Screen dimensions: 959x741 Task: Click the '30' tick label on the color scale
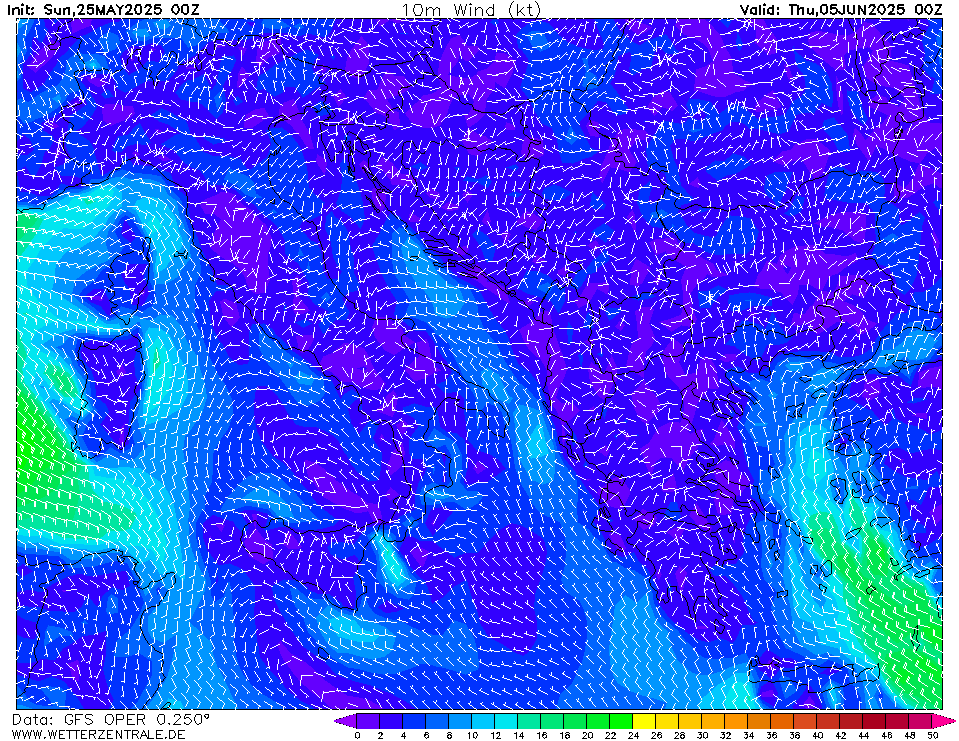point(702,735)
